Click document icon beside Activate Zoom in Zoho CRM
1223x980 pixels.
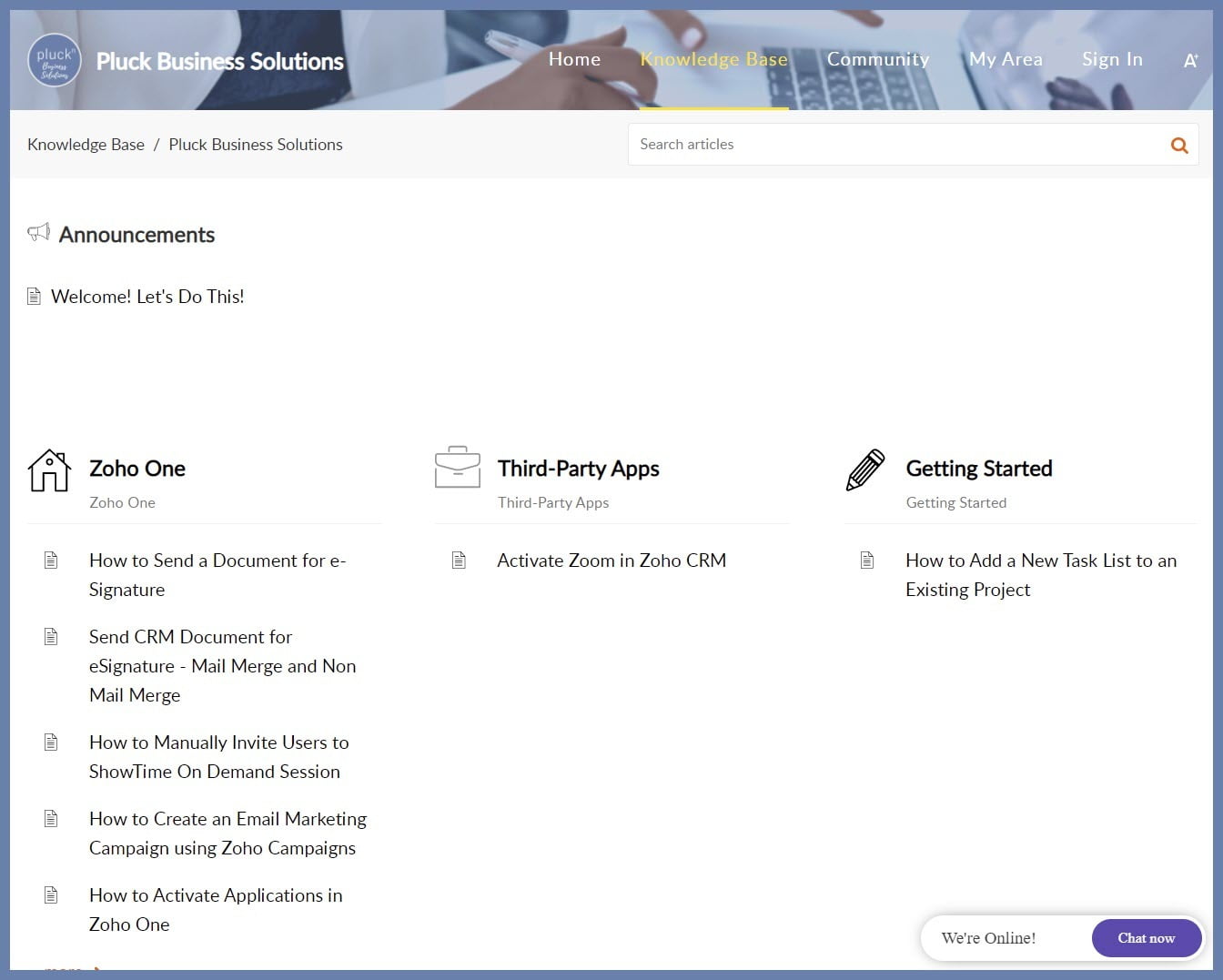460,561
